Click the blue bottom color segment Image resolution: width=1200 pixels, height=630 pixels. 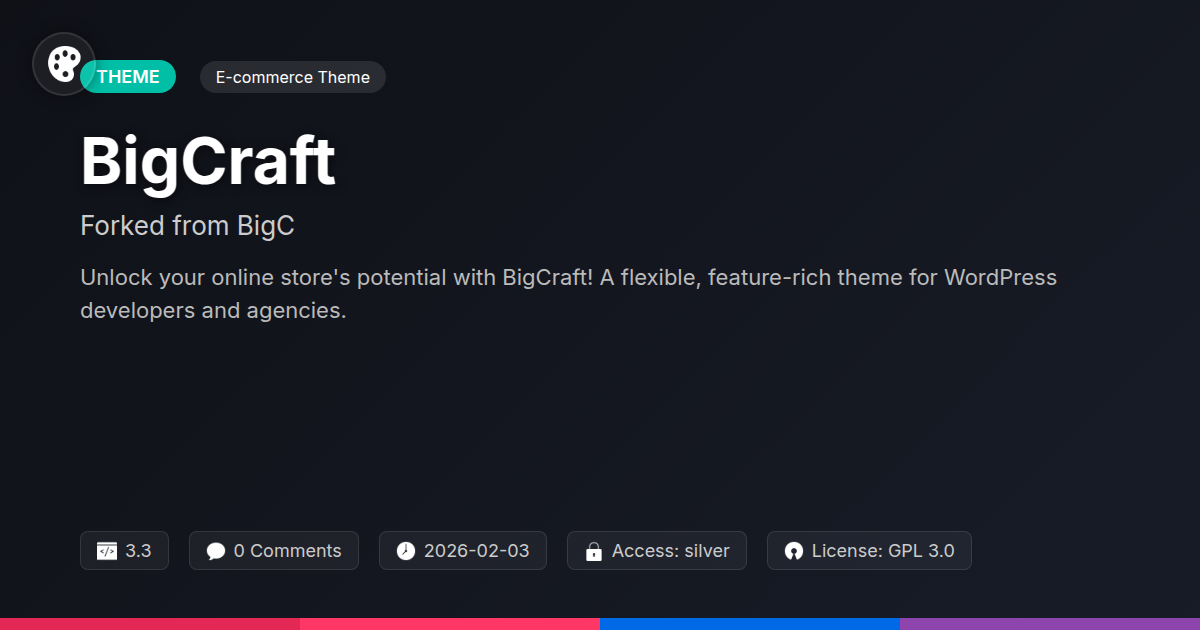point(750,623)
